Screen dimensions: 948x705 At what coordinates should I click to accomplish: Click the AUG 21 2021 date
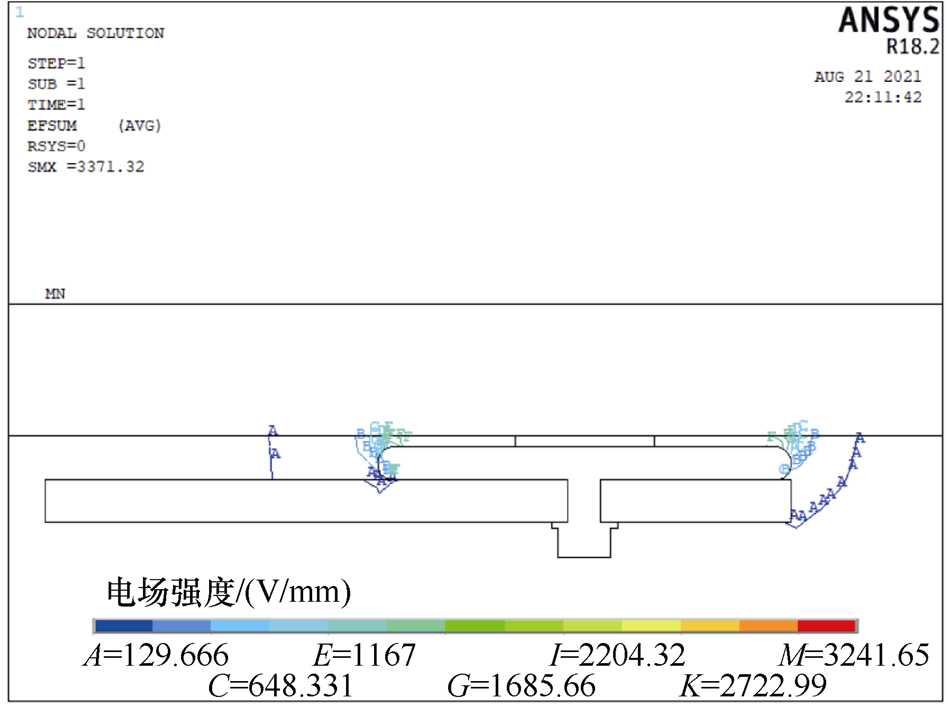pyautogui.click(x=868, y=77)
